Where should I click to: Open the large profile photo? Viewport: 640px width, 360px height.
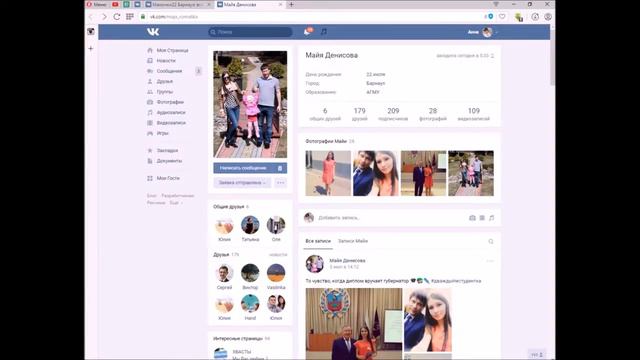(x=250, y=104)
